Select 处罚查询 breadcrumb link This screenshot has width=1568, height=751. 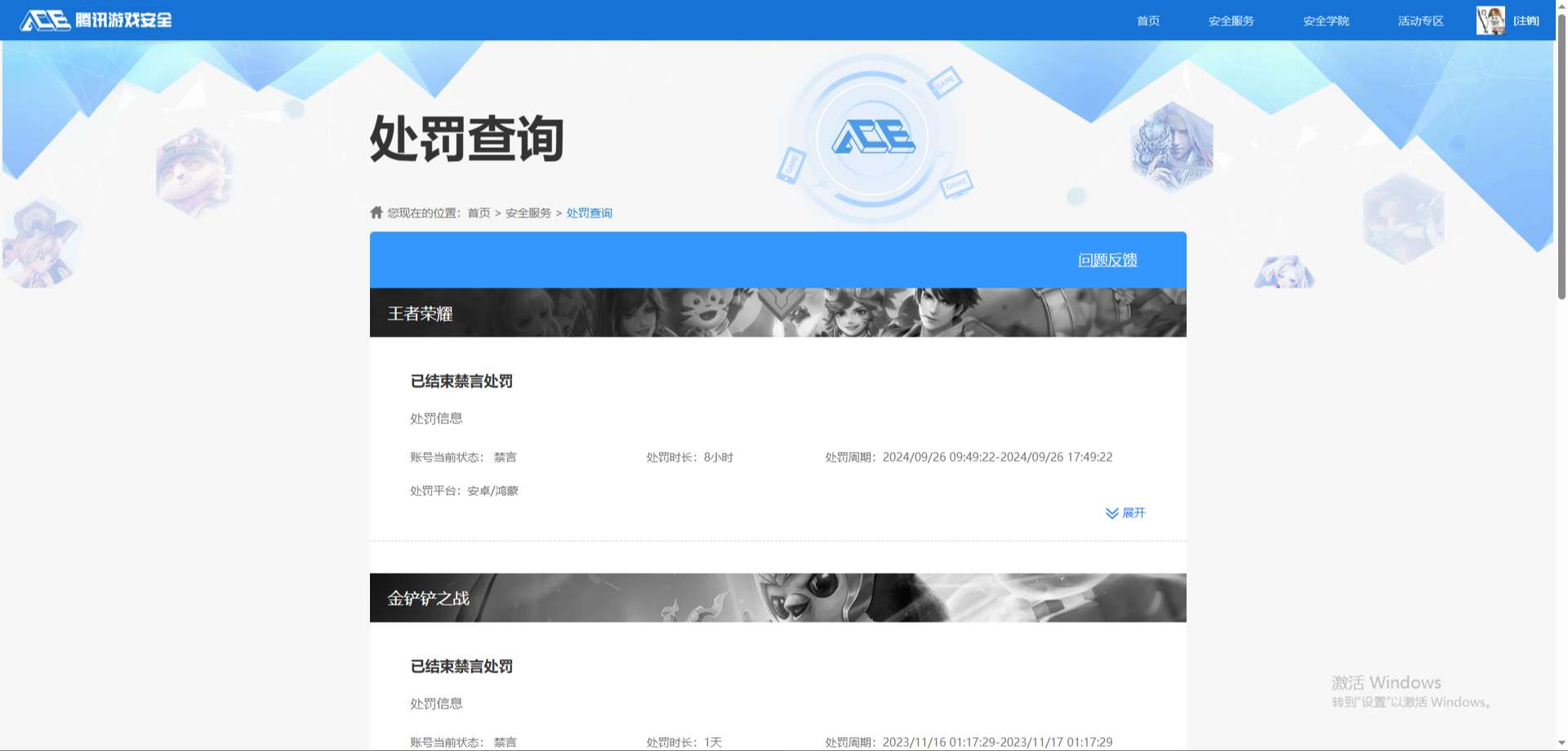(589, 212)
